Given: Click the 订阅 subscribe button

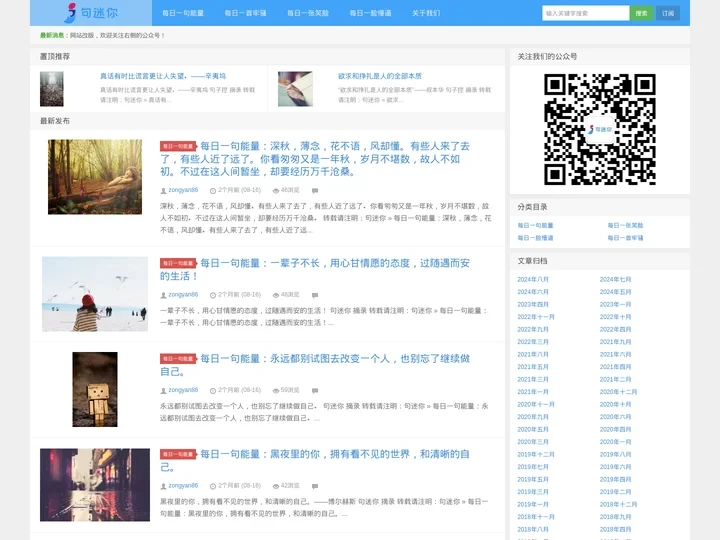Looking at the screenshot, I should point(668,13).
